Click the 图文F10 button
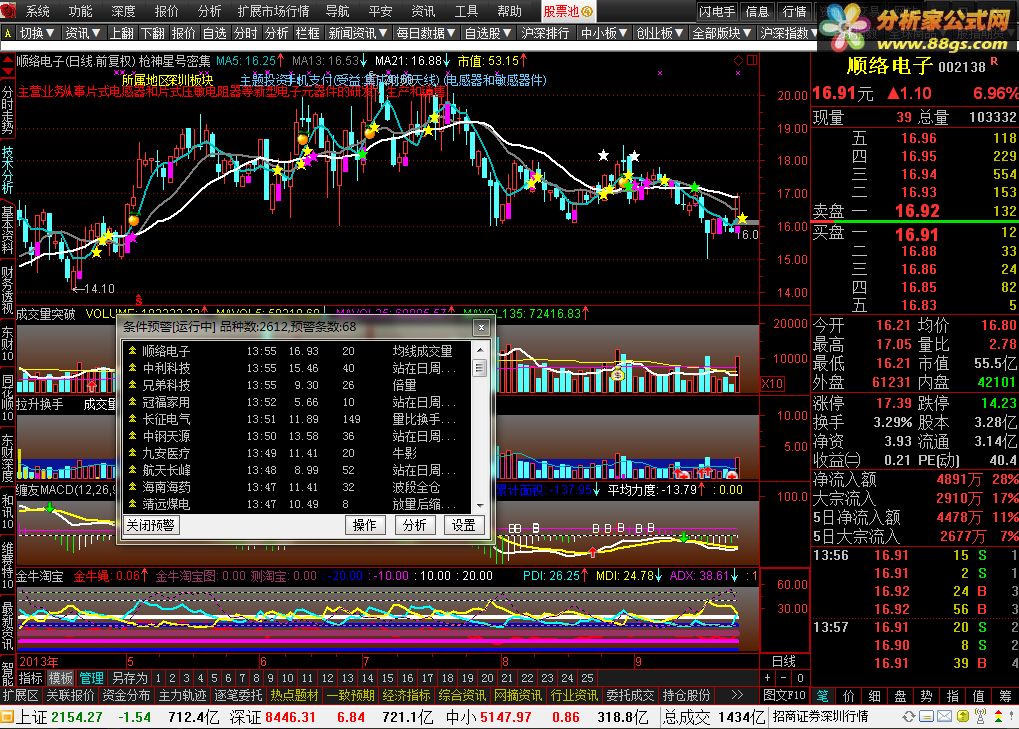Image resolution: width=1019 pixels, height=729 pixels. tap(784, 695)
